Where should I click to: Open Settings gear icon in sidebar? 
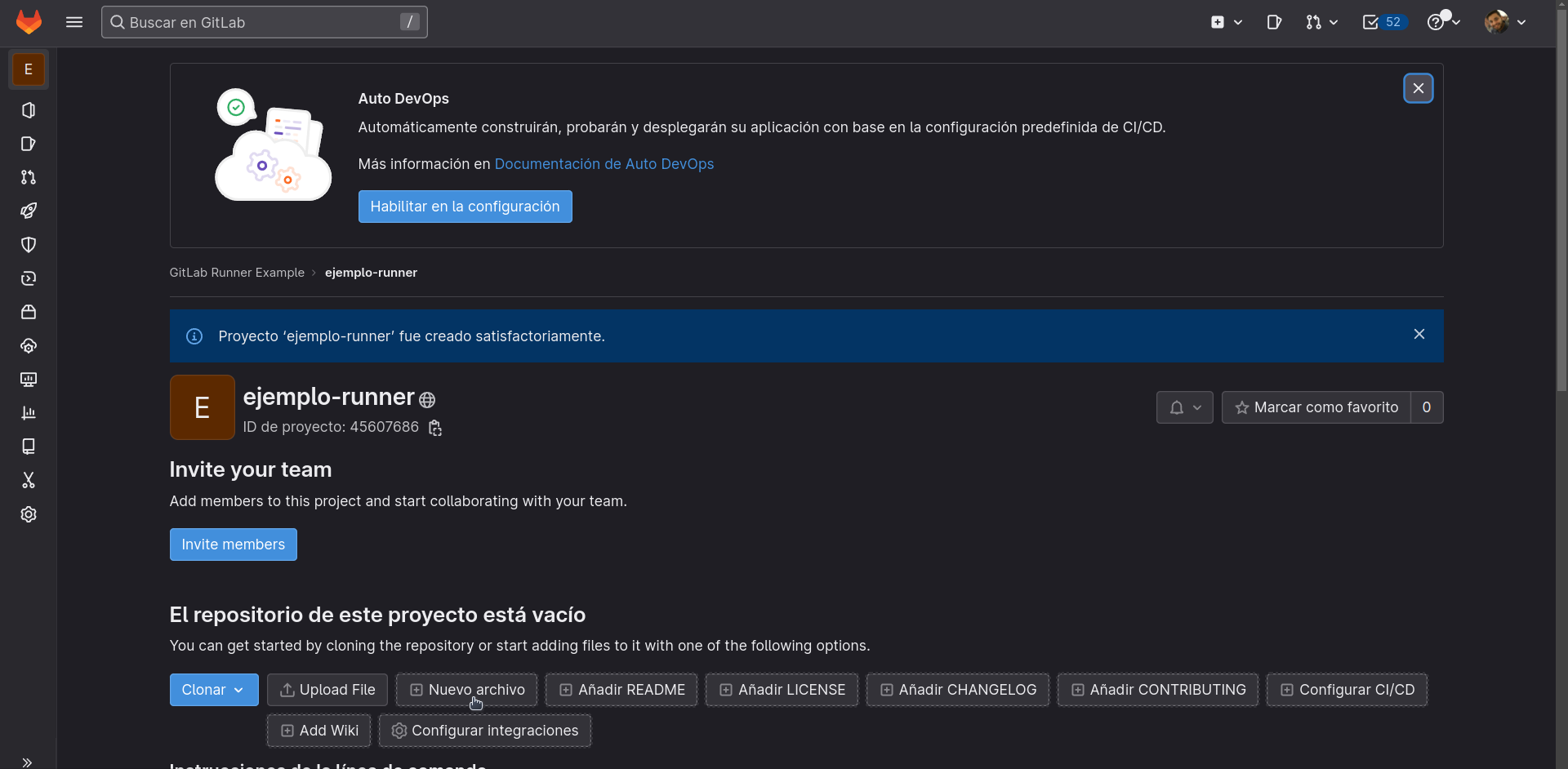click(29, 514)
